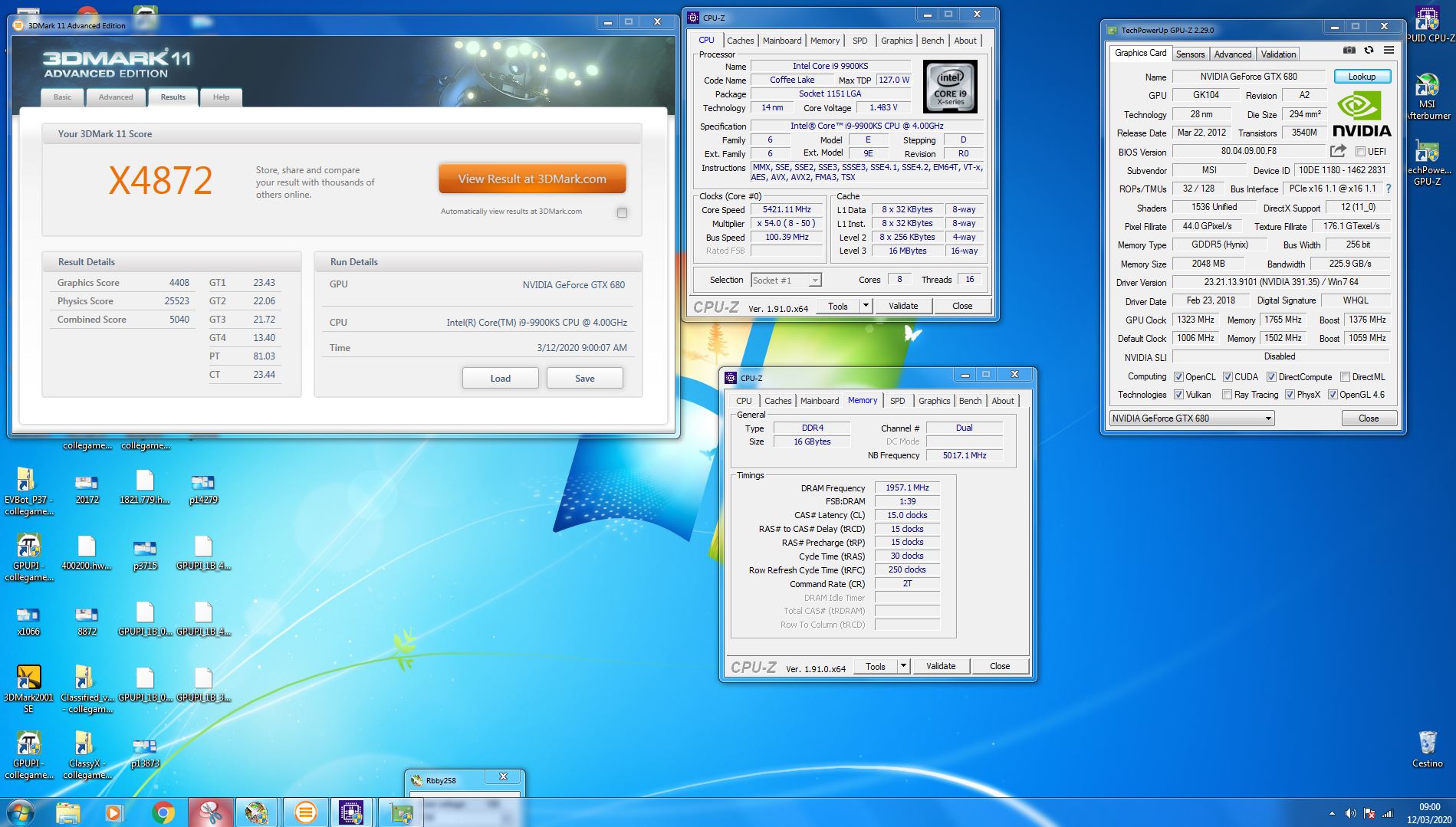
Task: Enable automatically view results at 3DMark.com
Action: [622, 212]
